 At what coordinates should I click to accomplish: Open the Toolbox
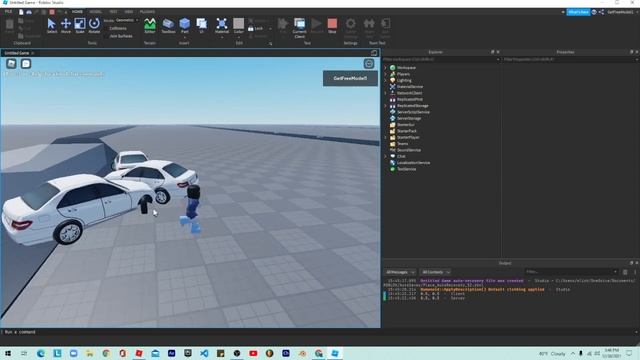pyautogui.click(x=168, y=25)
